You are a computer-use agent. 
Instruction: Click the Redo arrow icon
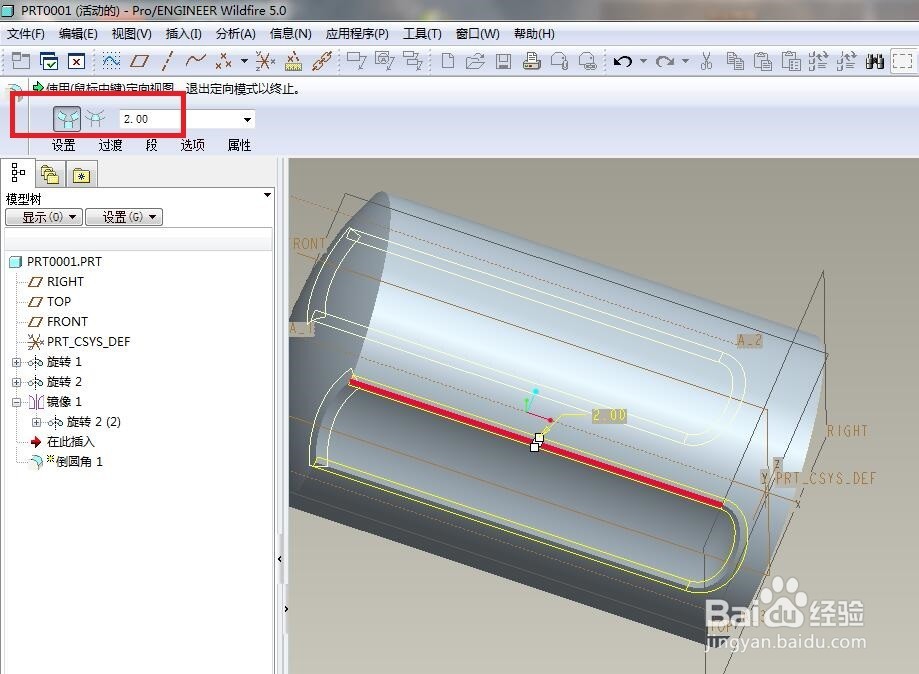coord(665,60)
